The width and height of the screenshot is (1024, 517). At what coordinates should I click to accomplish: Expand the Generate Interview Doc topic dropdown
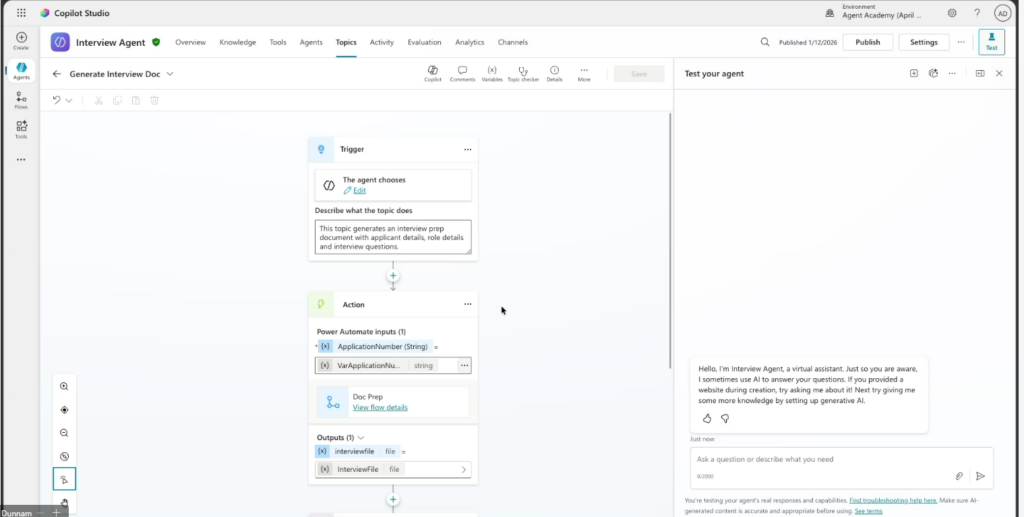click(170, 74)
